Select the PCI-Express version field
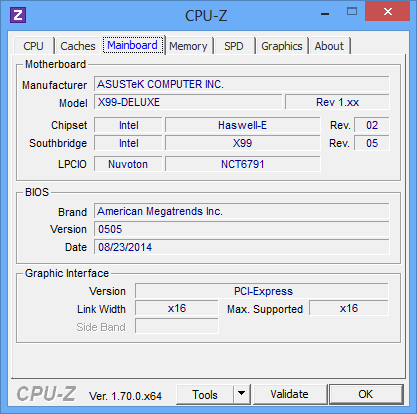Image resolution: width=417 pixels, height=414 pixels. click(x=262, y=291)
